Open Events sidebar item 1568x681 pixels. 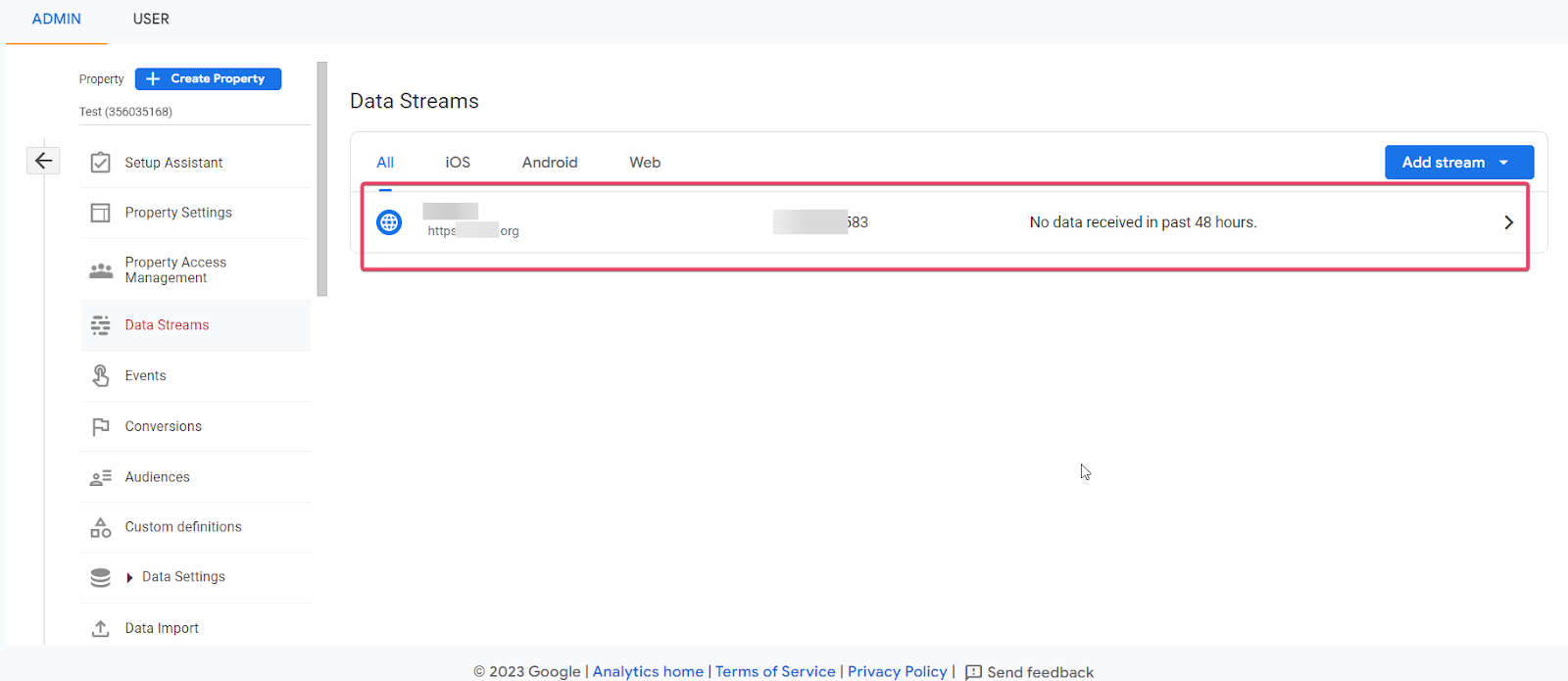click(x=196, y=375)
